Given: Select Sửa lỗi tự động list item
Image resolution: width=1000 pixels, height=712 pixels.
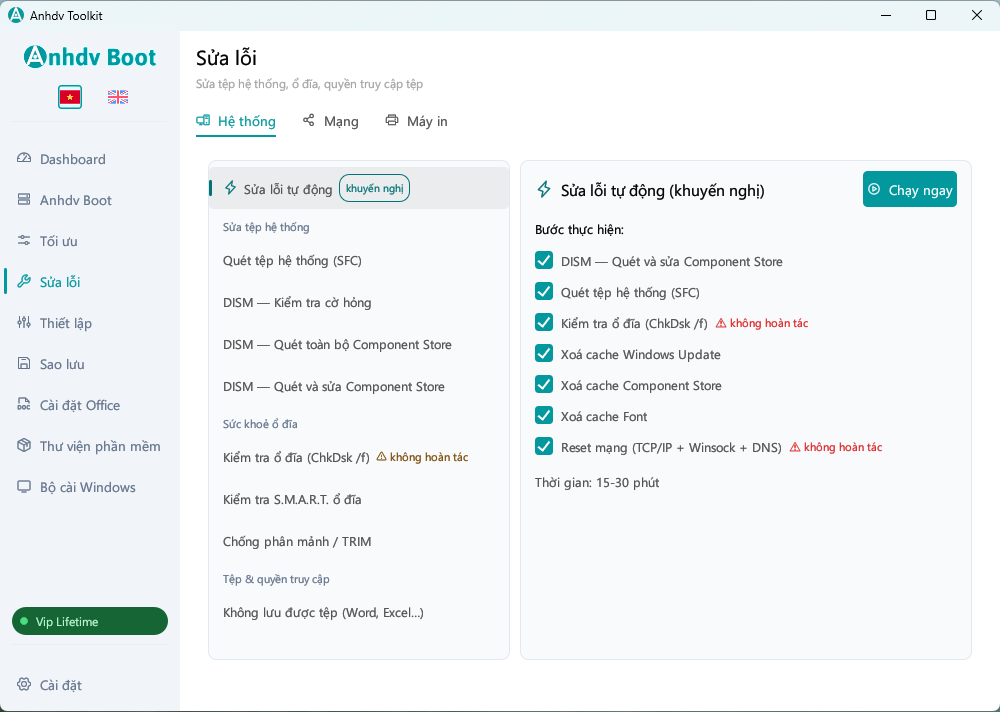Looking at the screenshot, I should pos(359,188).
